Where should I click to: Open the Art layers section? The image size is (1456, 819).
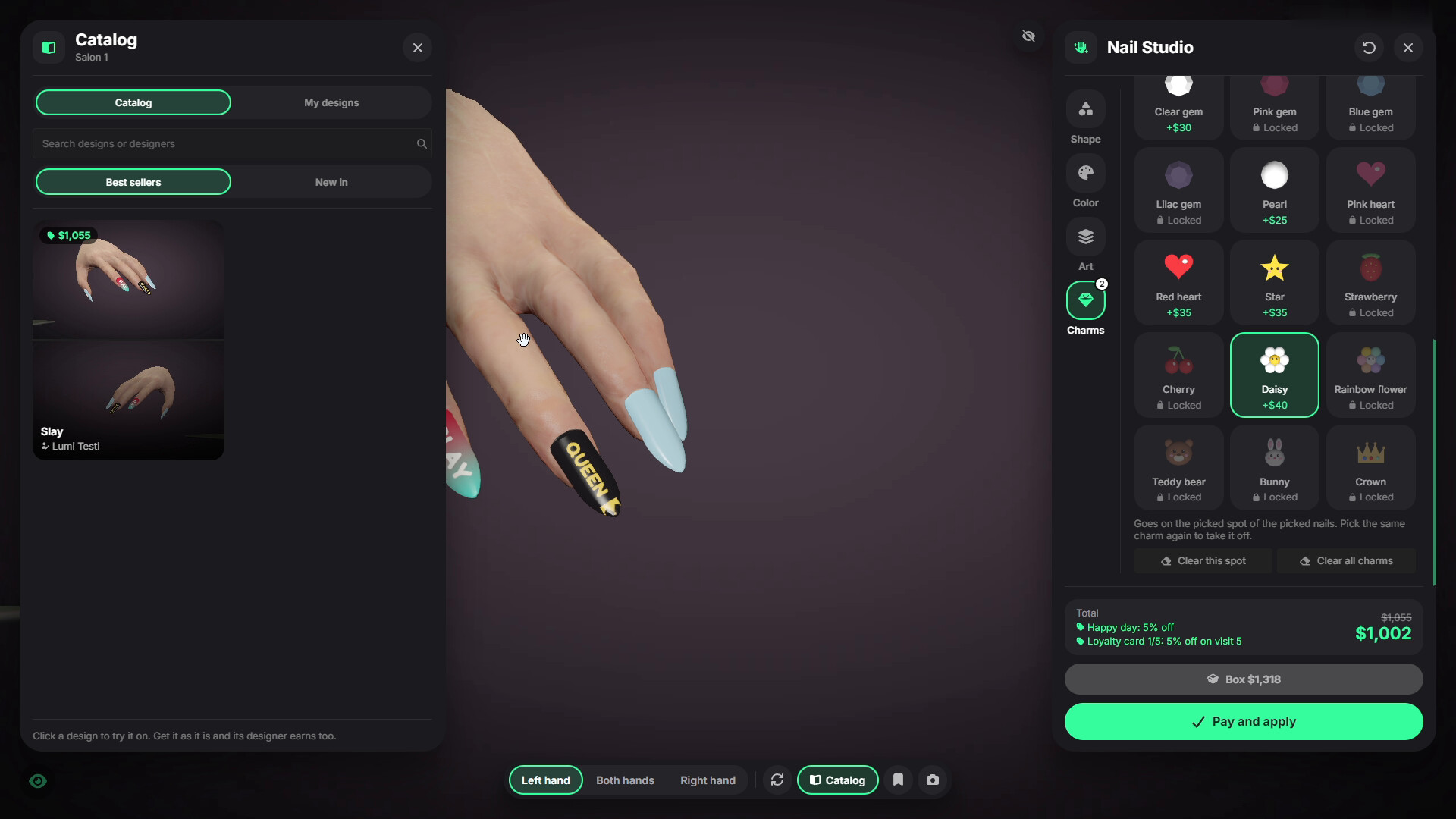[x=1085, y=237]
